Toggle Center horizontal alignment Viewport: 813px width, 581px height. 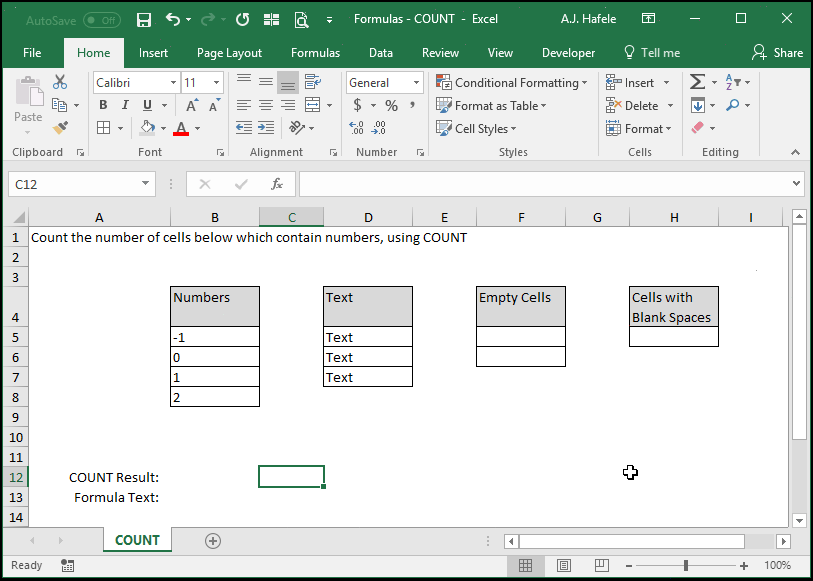pos(266,105)
